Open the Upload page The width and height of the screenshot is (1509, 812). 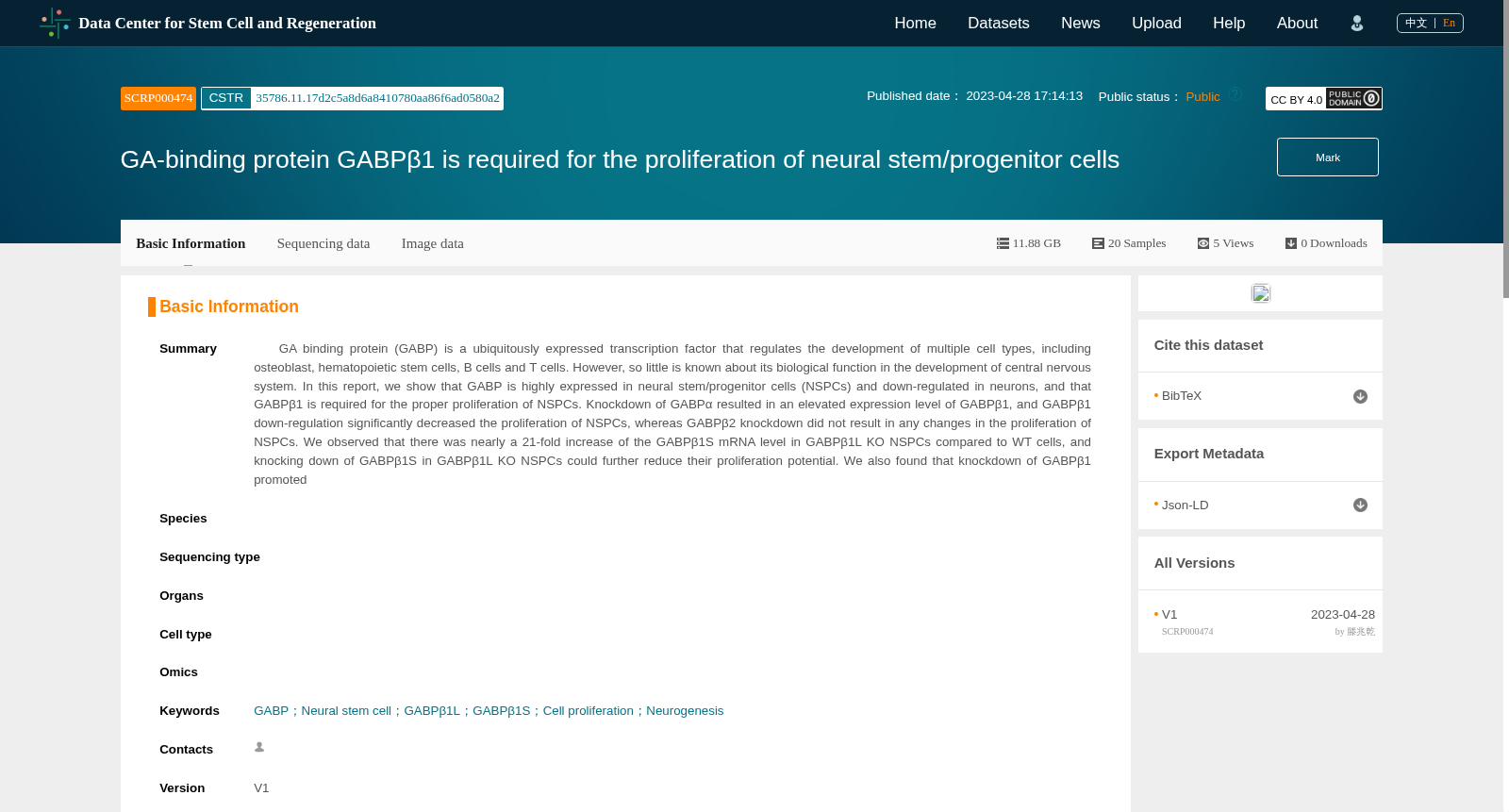[x=1156, y=23]
